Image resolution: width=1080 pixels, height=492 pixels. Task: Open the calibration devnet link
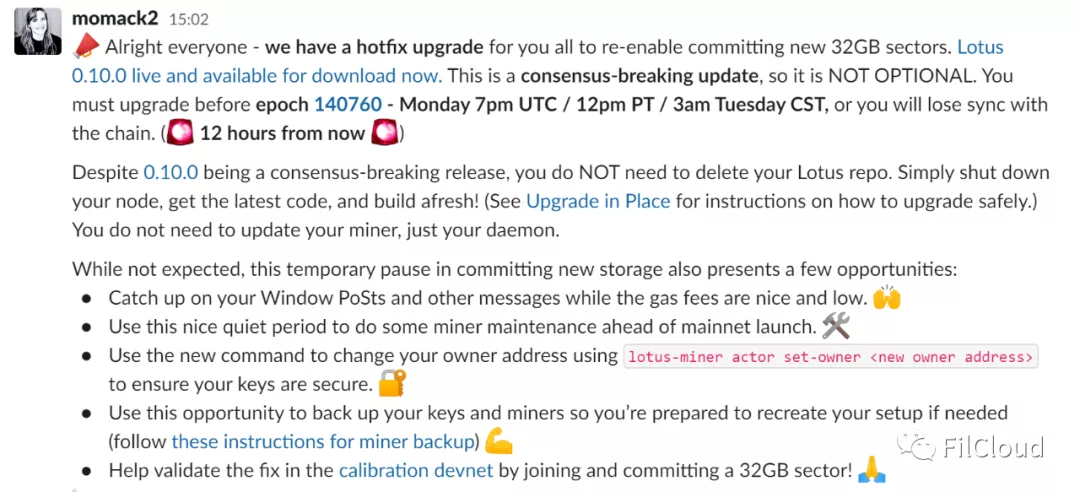[x=416, y=471]
